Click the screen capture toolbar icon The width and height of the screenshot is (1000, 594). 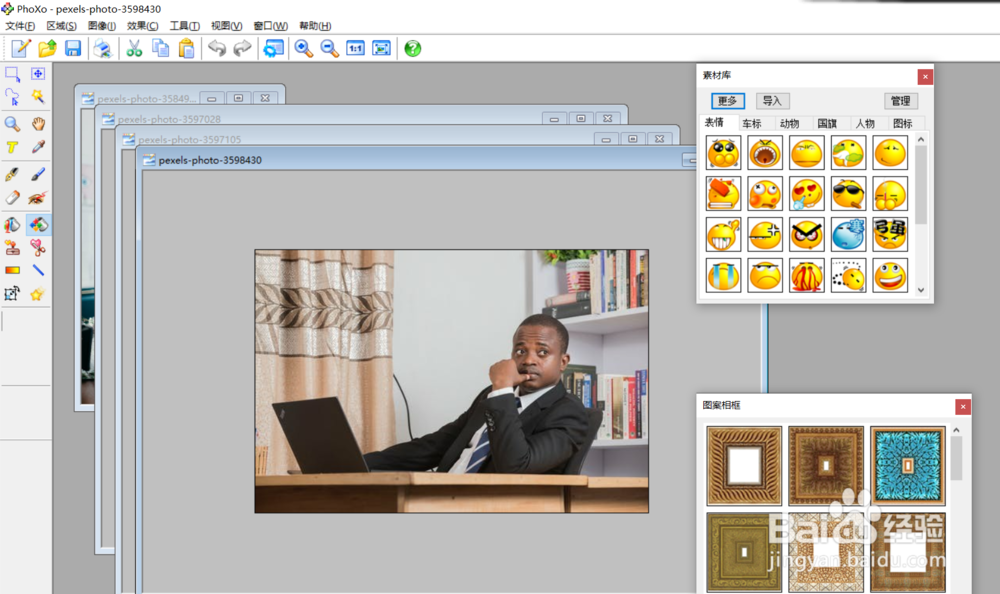tap(274, 48)
